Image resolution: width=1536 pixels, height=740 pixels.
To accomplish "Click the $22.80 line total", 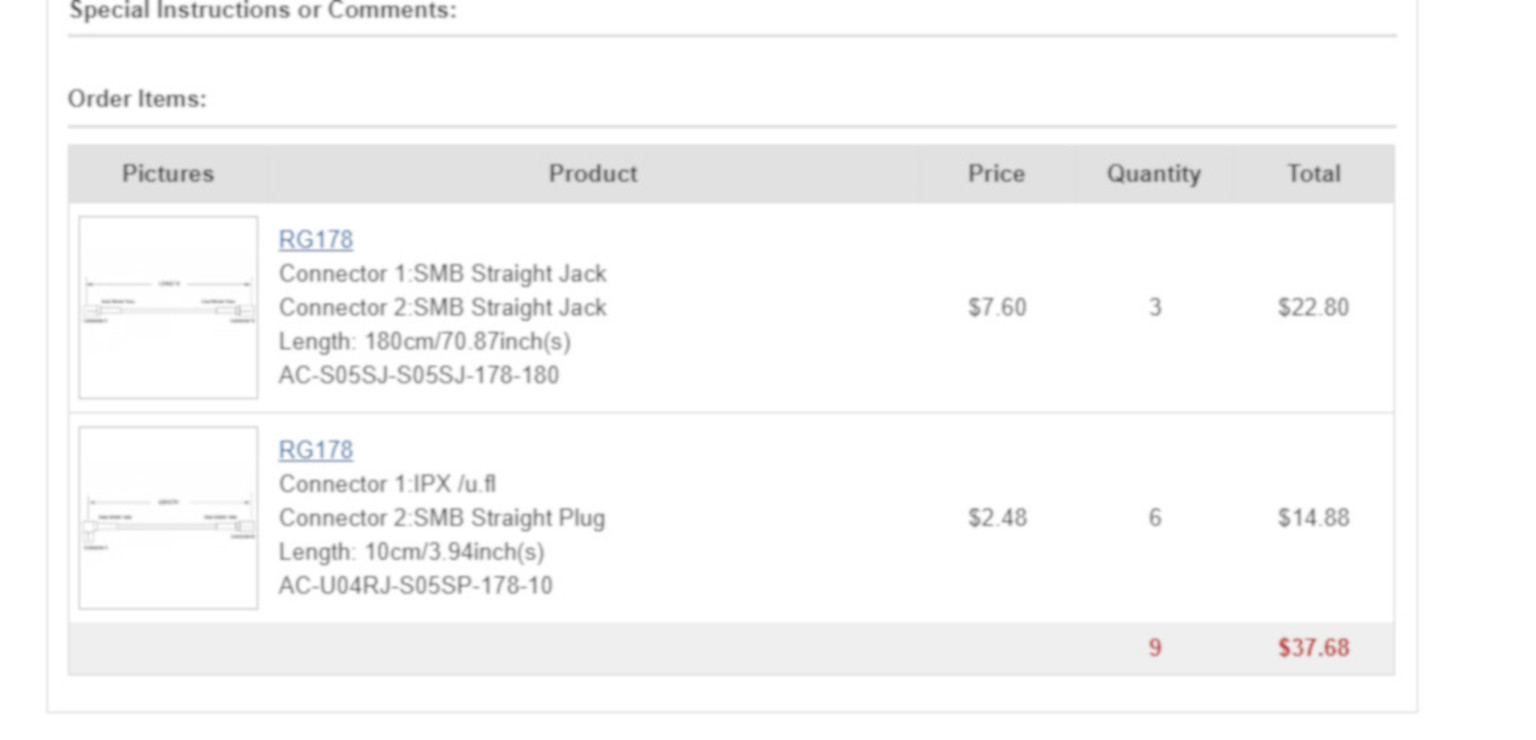I will pos(1313,307).
